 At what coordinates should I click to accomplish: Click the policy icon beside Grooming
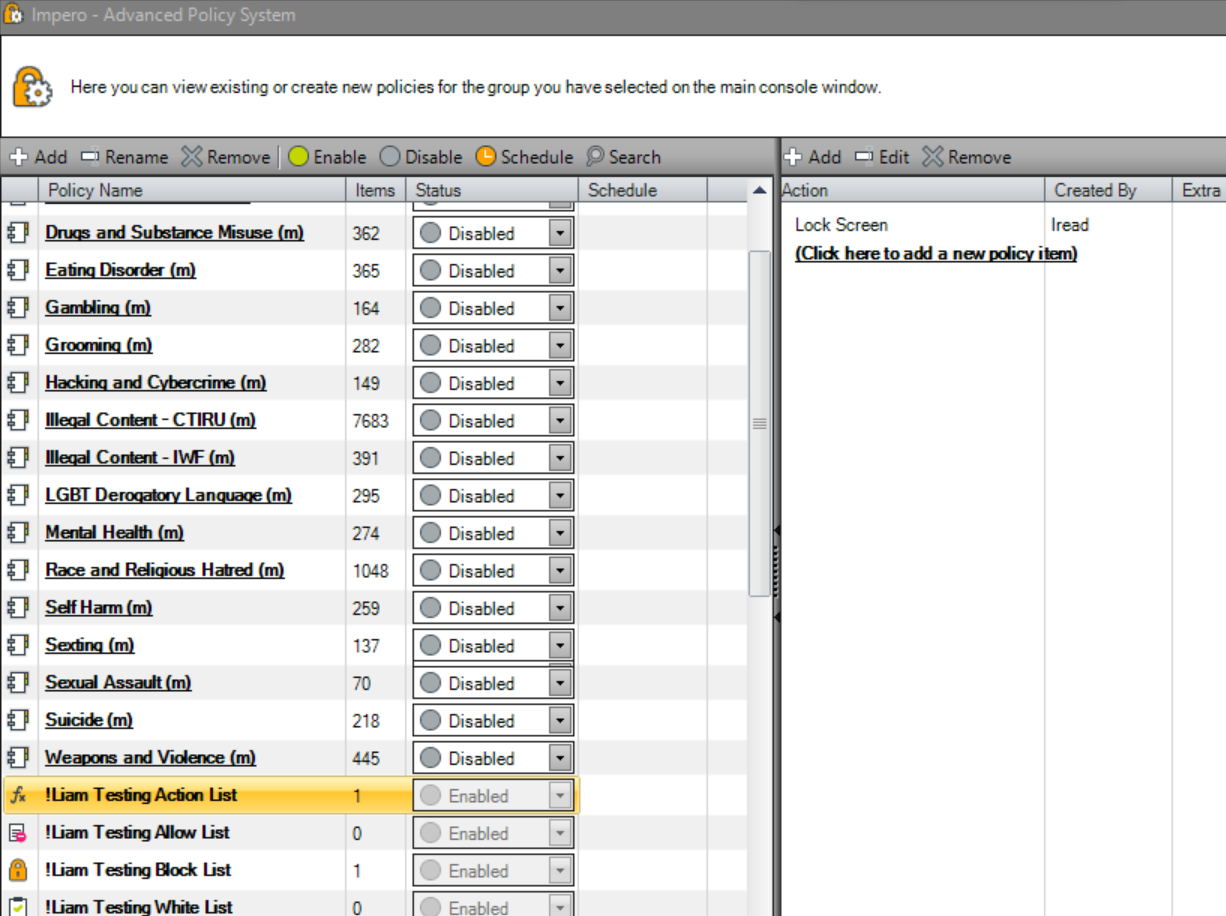coord(18,345)
